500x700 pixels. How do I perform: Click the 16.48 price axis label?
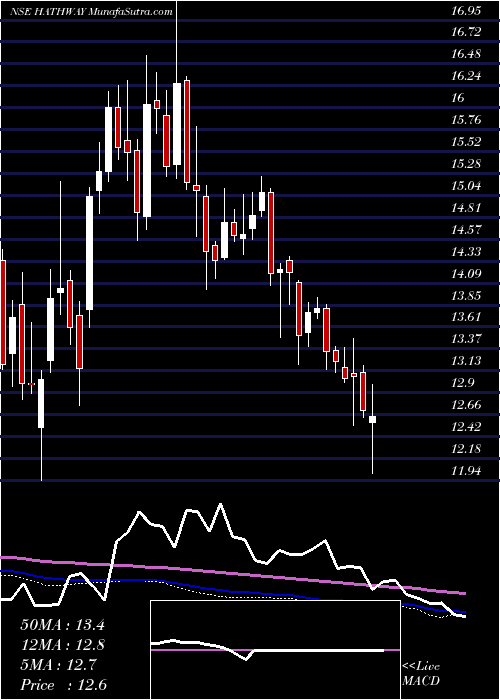pos(467,54)
